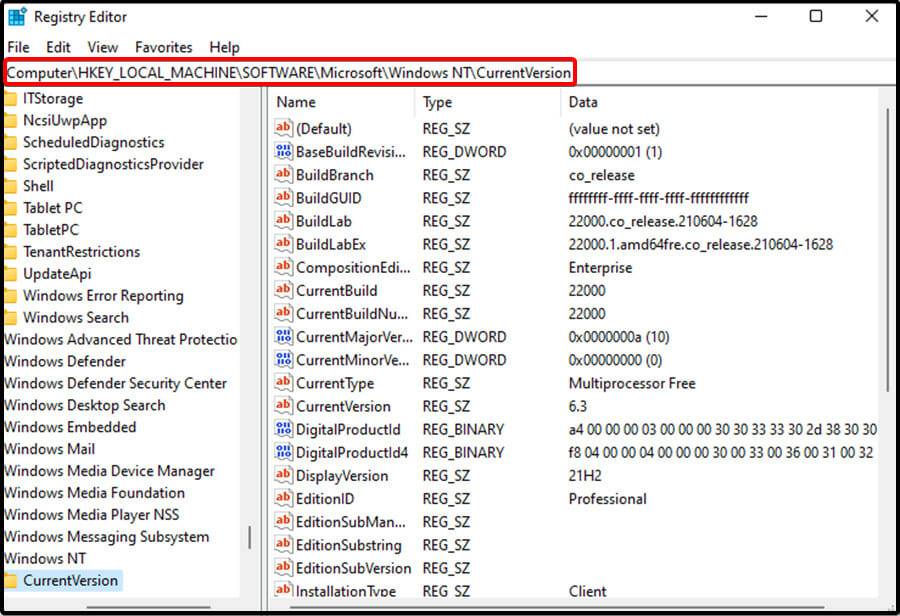The image size is (900, 616).
Task: Click the string icon of BuildGUID
Action: click(284, 197)
